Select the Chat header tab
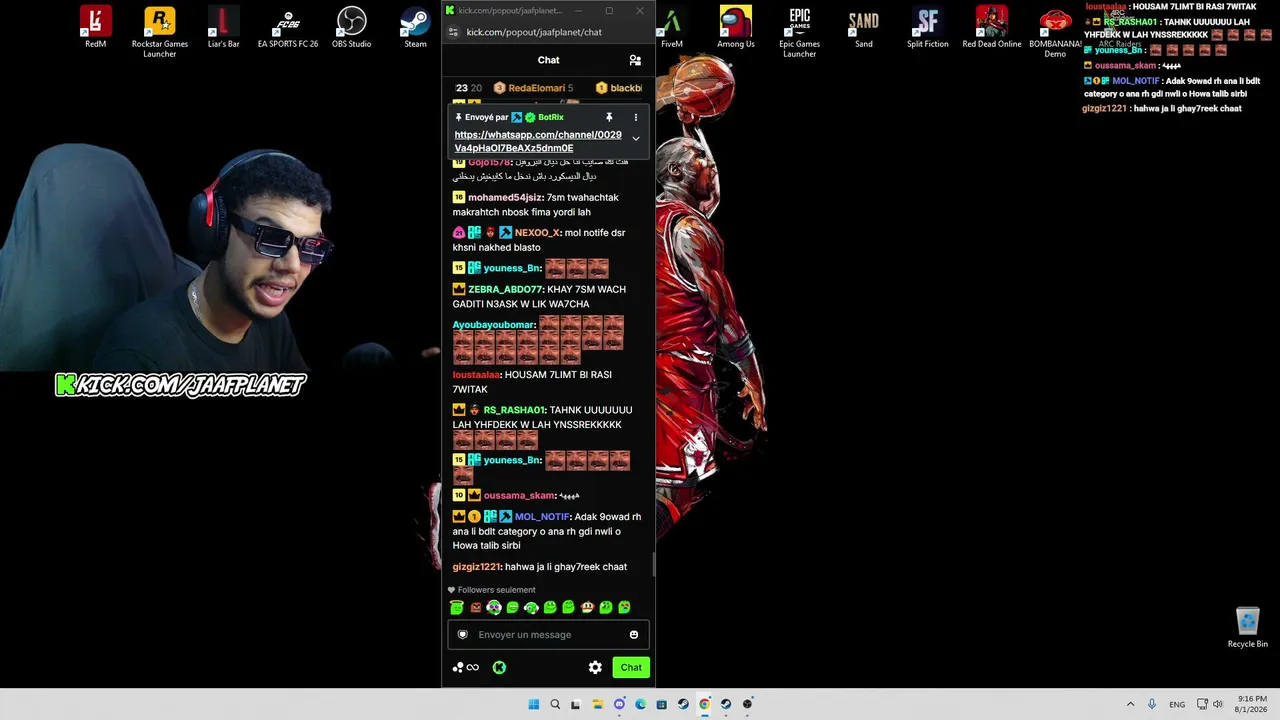Viewport: 1280px width, 720px height. coord(548,60)
